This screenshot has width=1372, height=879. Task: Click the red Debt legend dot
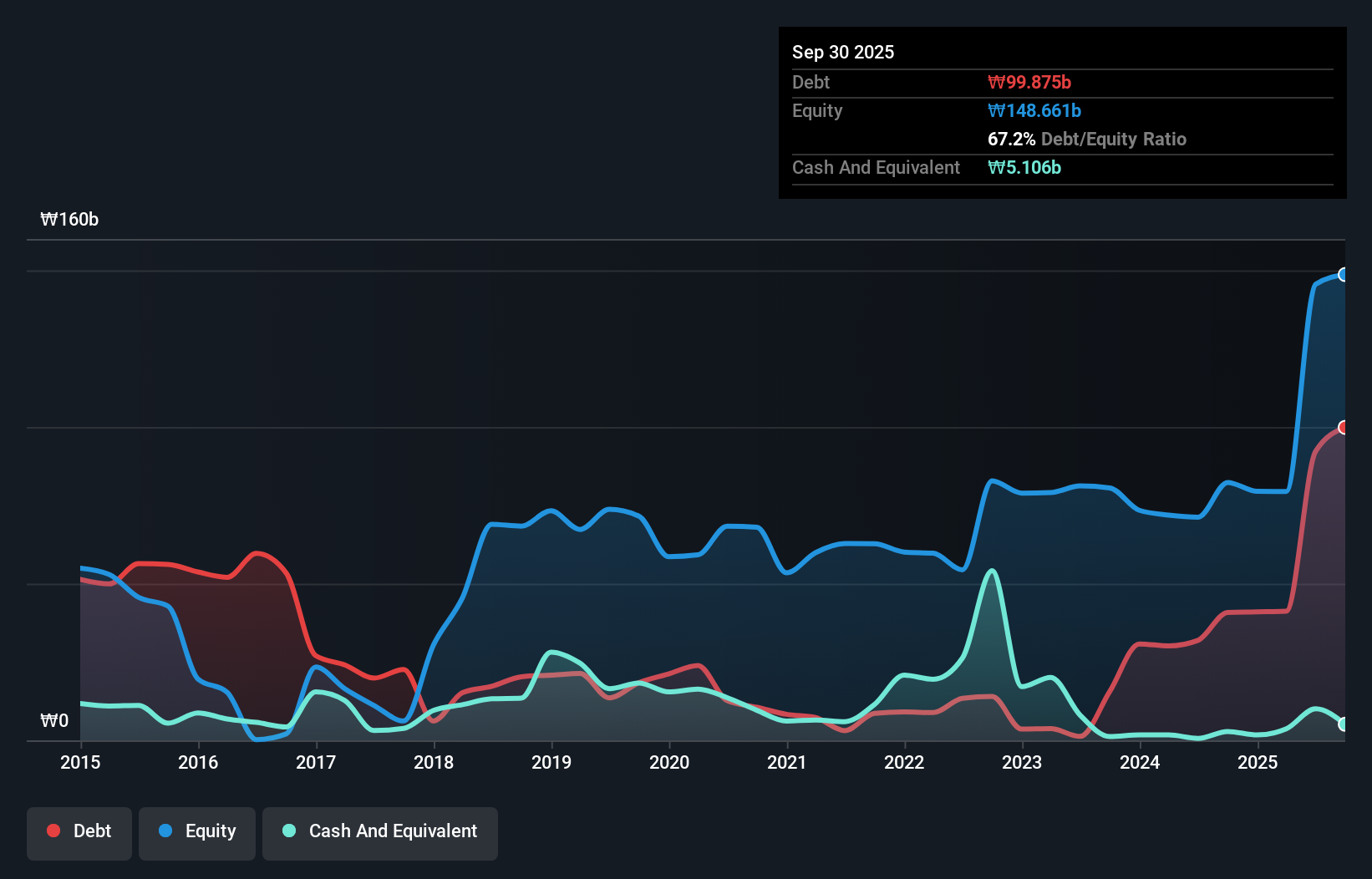click(53, 830)
